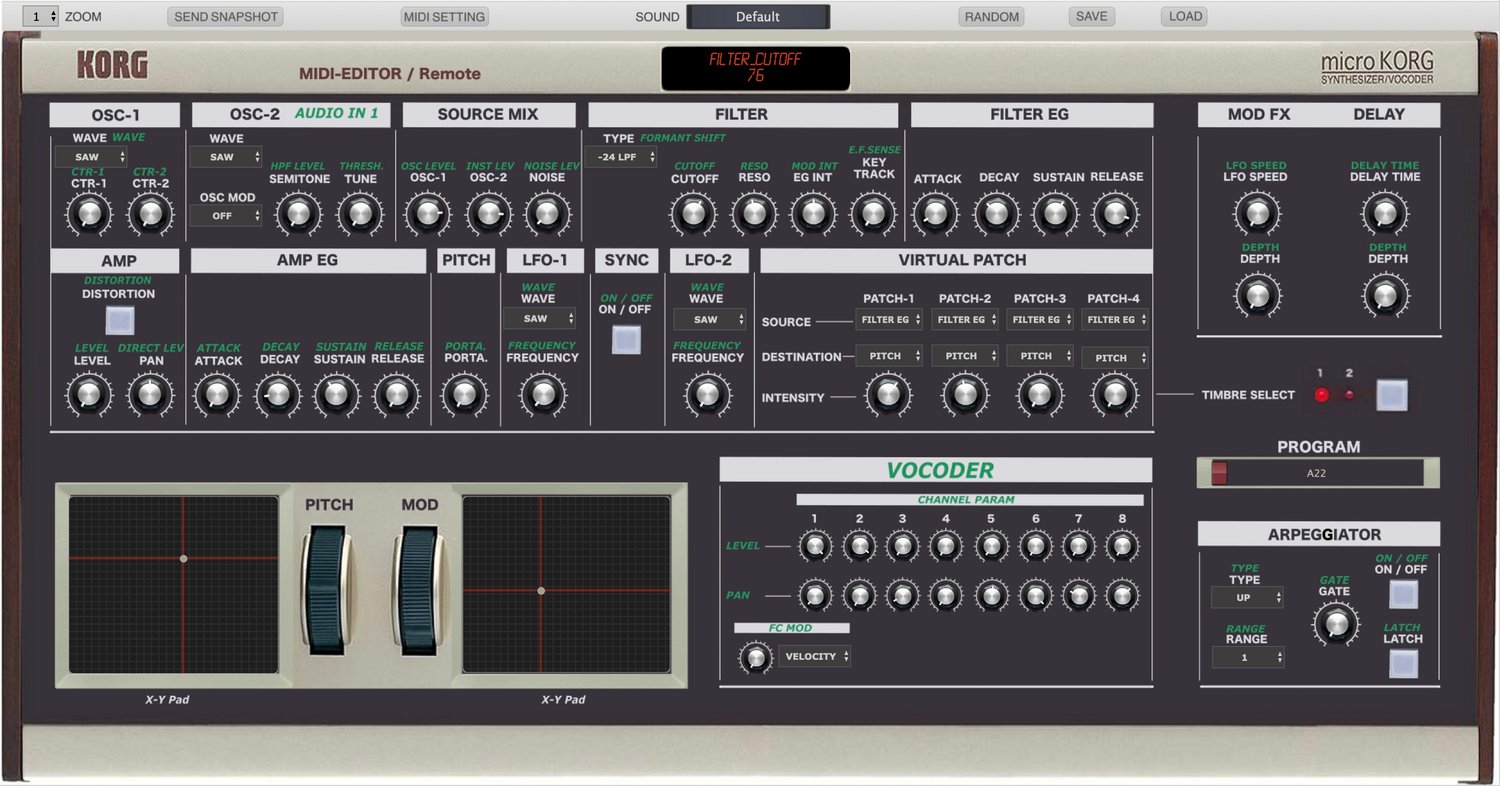
Task: Click the PATCH-4 INTENSITY knob
Action: 1115,395
